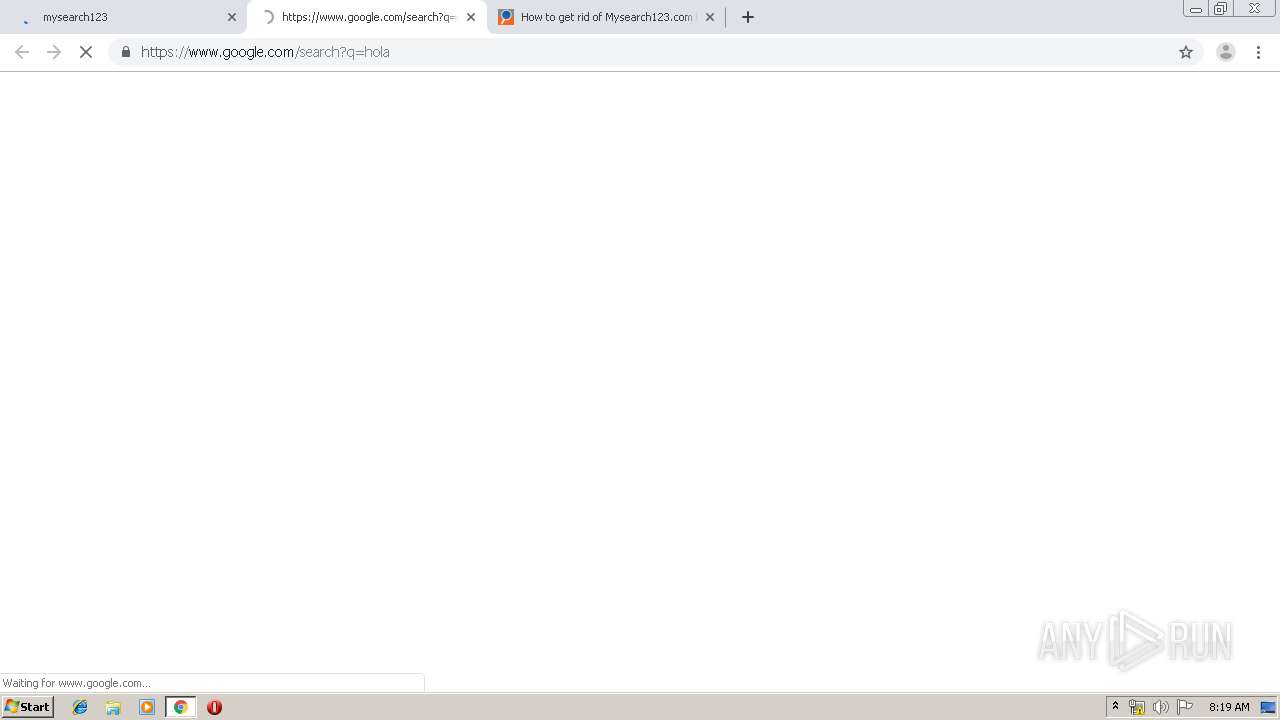Show hidden system tray icons
The image size is (1280, 720).
1115,707
